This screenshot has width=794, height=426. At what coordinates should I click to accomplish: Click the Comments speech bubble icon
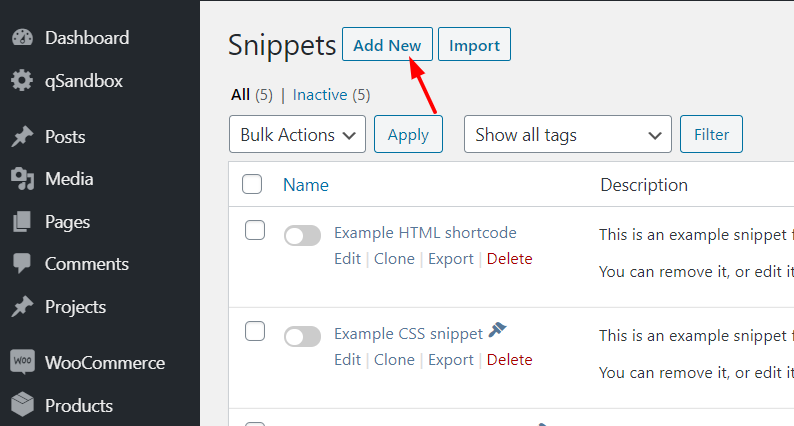click(x=22, y=264)
